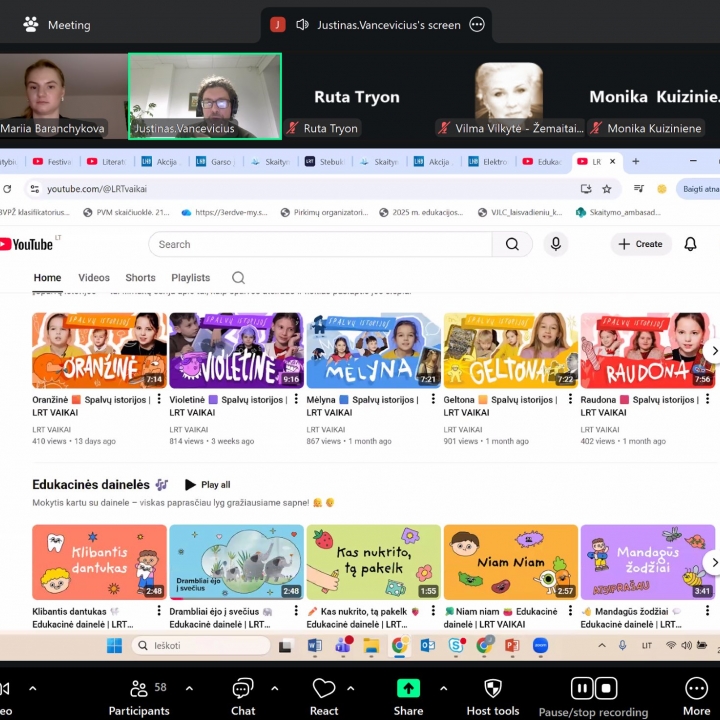Toggle the Participants panel

click(139, 689)
